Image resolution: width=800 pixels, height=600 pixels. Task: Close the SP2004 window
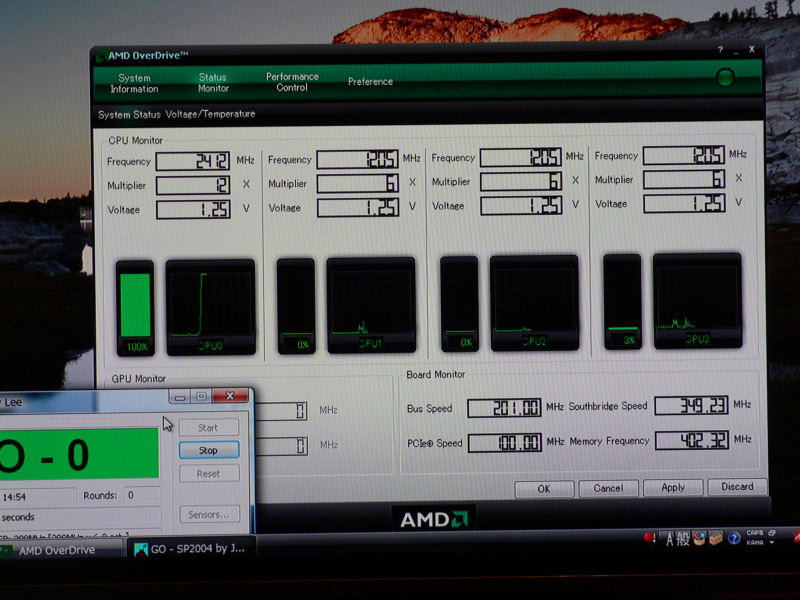coord(230,396)
